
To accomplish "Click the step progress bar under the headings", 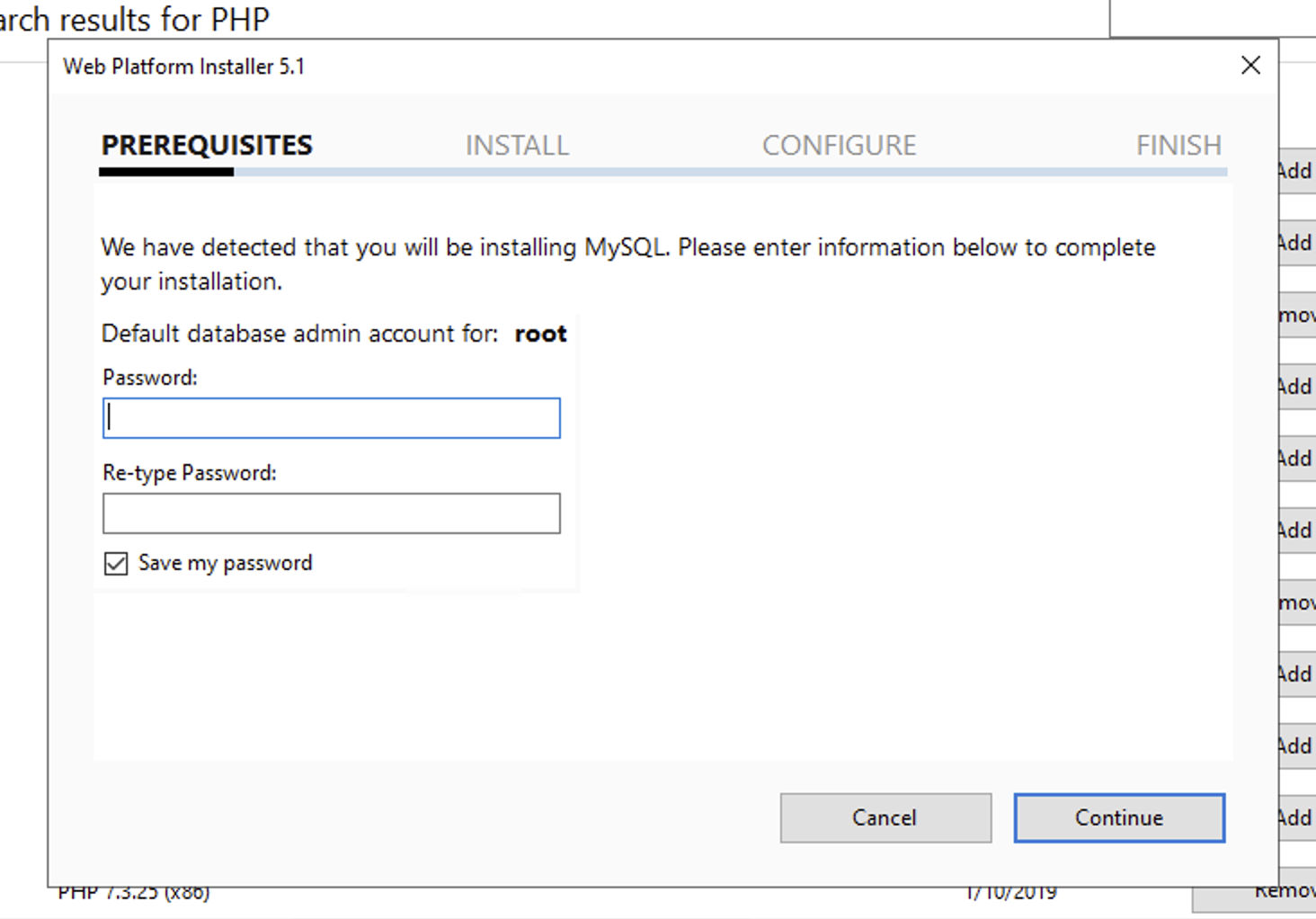I will click(663, 172).
